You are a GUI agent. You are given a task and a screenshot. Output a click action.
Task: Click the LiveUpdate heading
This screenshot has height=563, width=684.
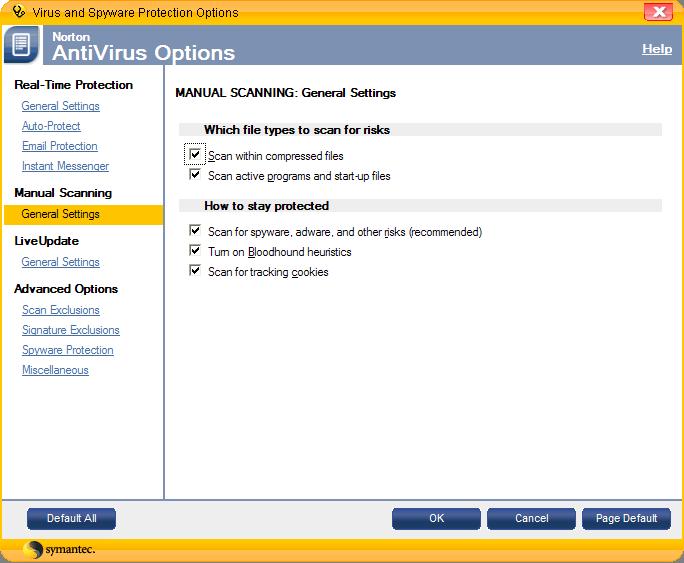[x=47, y=241]
